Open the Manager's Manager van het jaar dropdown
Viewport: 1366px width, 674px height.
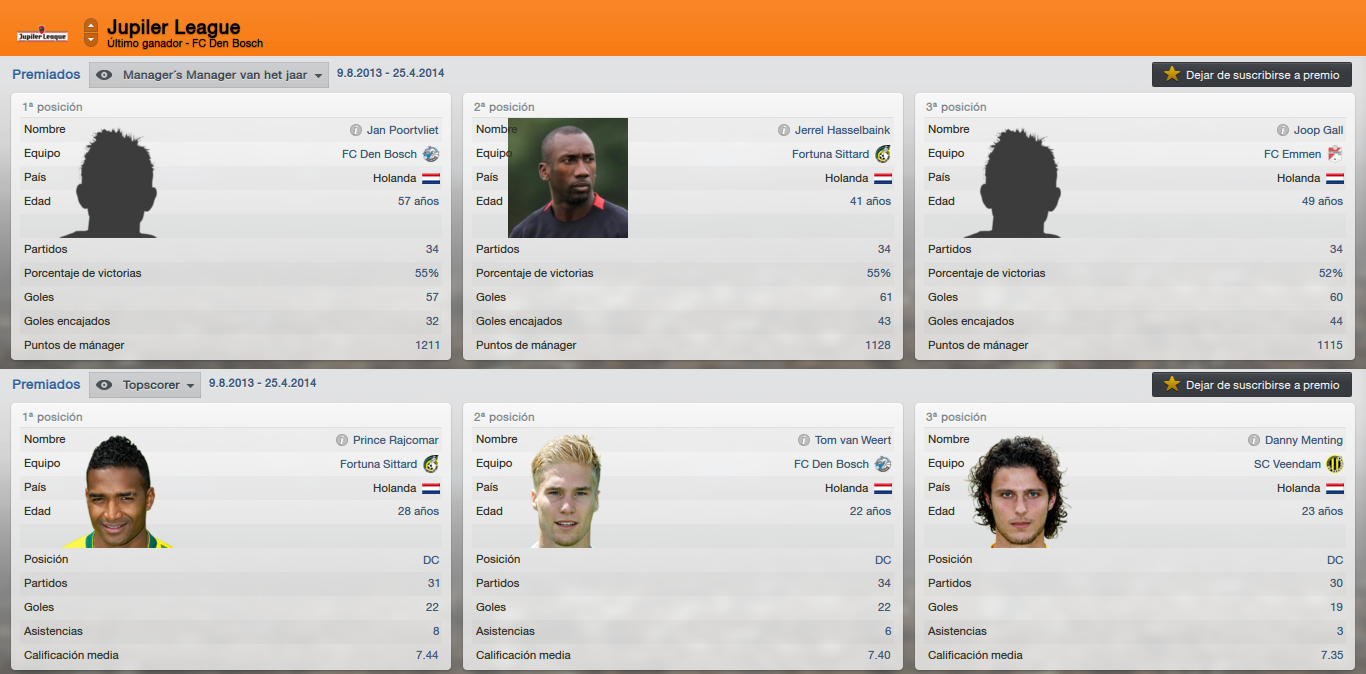coord(209,75)
